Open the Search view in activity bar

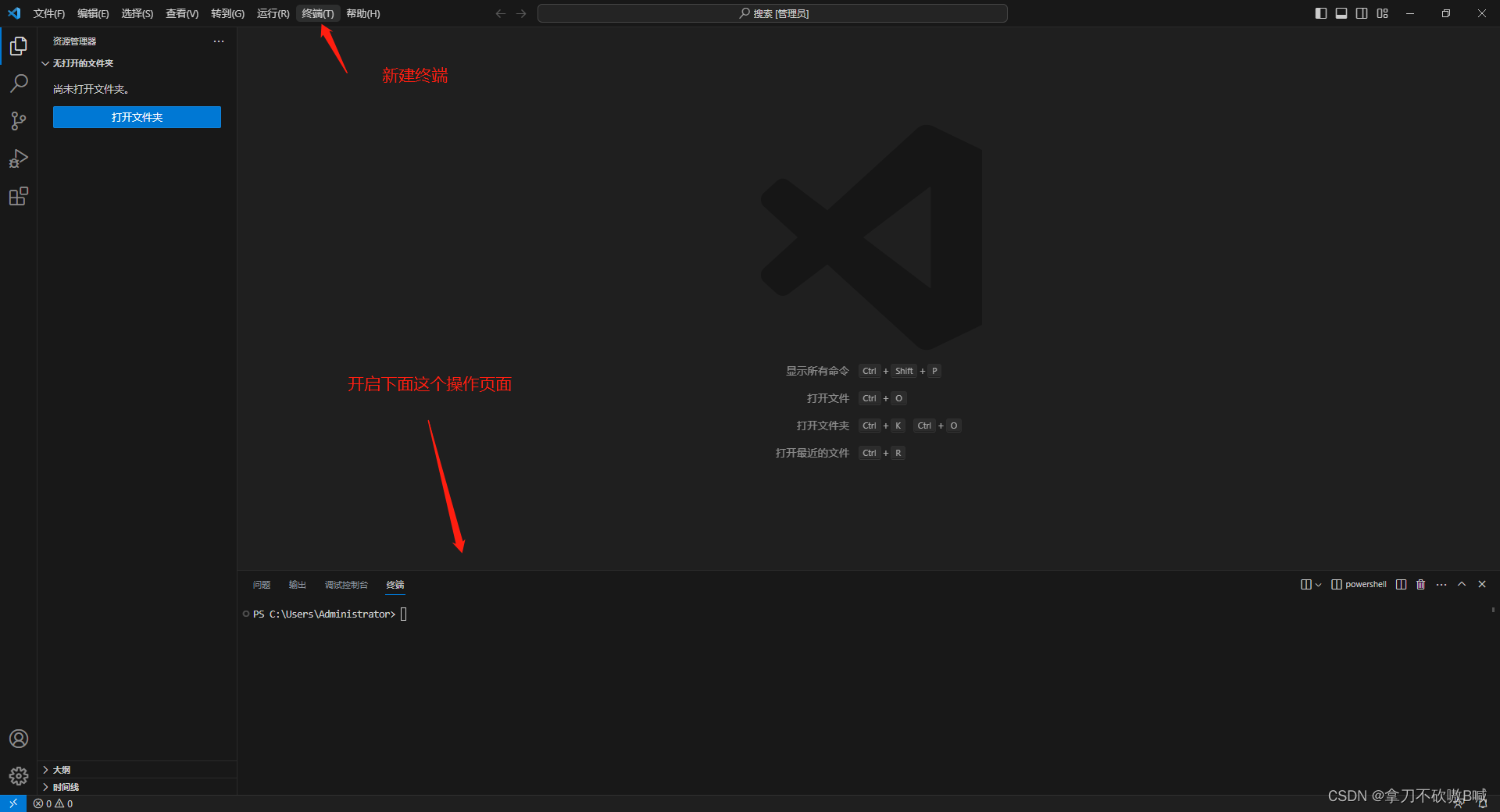pyautogui.click(x=19, y=84)
